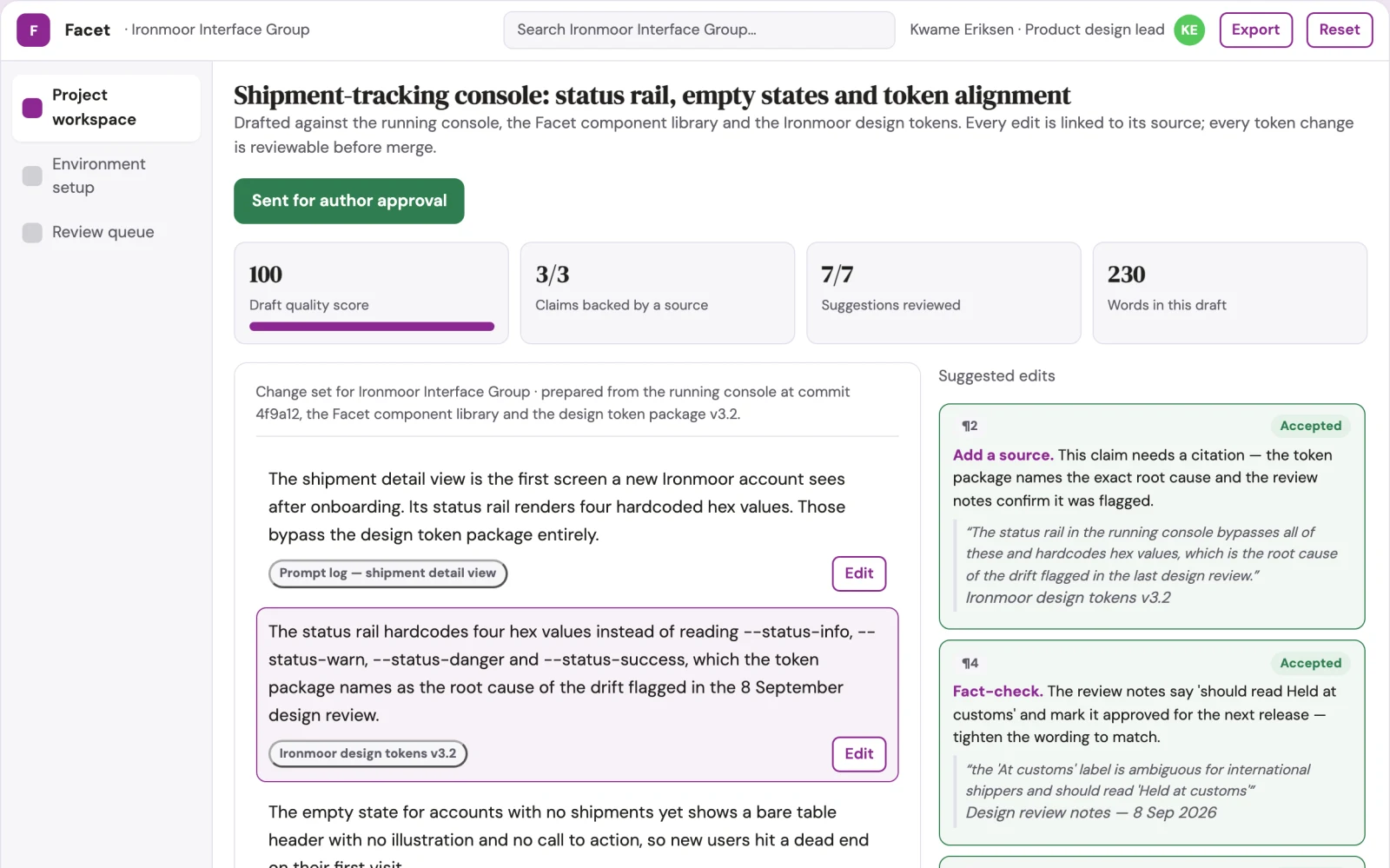Click the Fact-check. label
This screenshot has width=1390, height=868.
click(997, 692)
